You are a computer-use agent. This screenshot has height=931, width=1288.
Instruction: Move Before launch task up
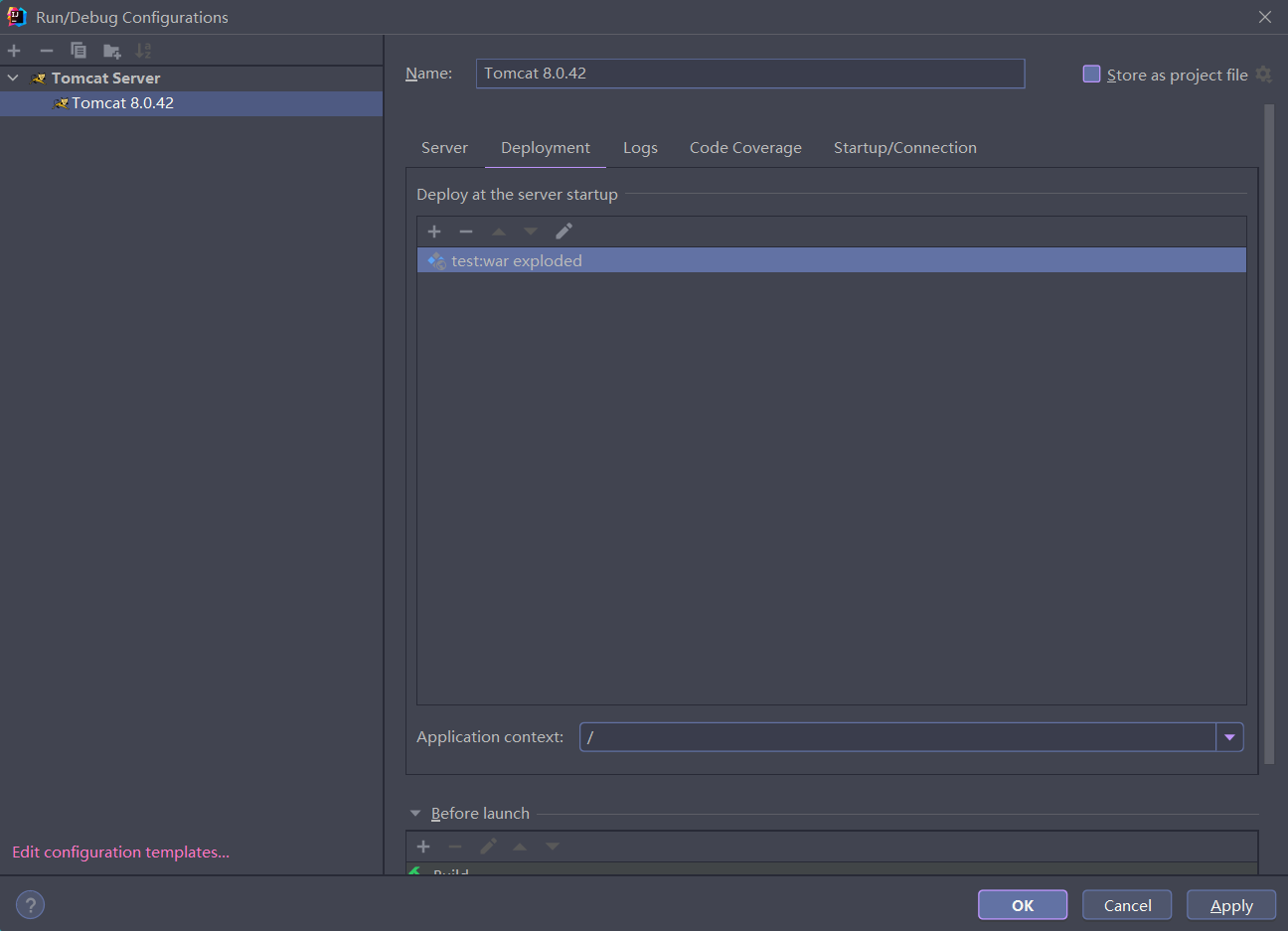tap(520, 847)
